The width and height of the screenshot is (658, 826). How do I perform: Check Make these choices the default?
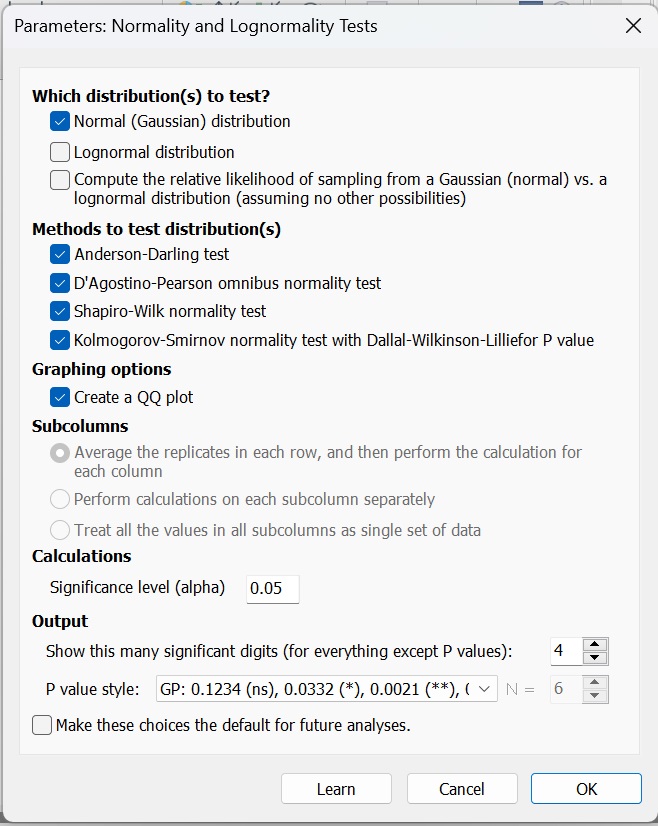pos(42,725)
